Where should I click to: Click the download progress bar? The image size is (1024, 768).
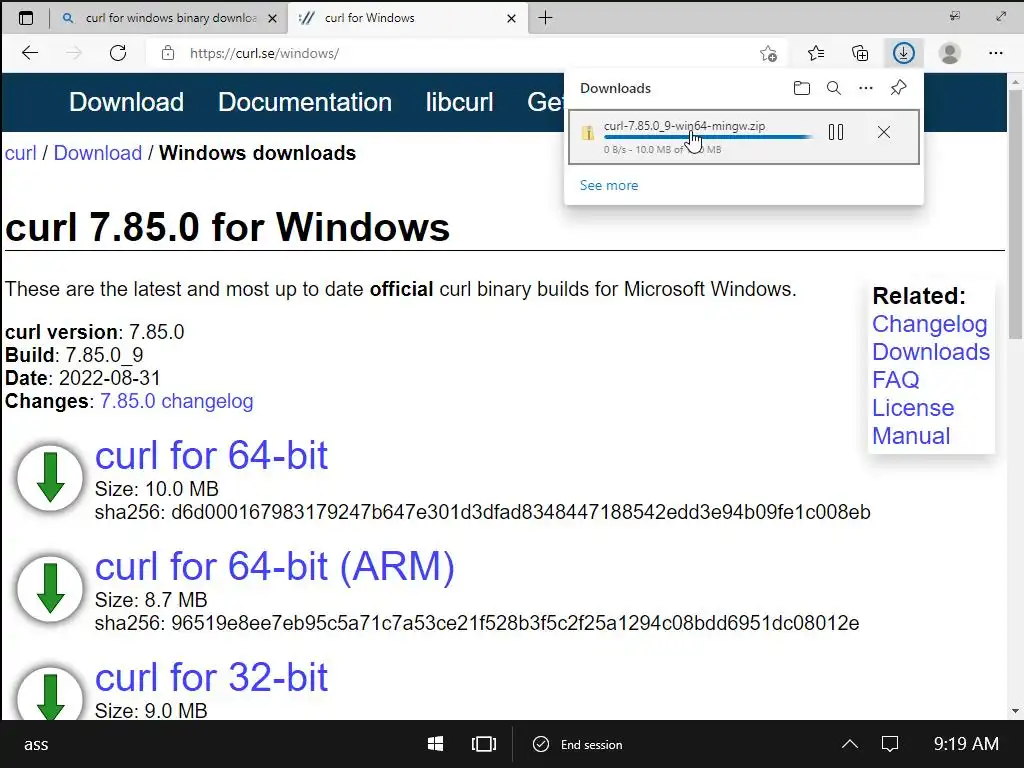coord(708,137)
